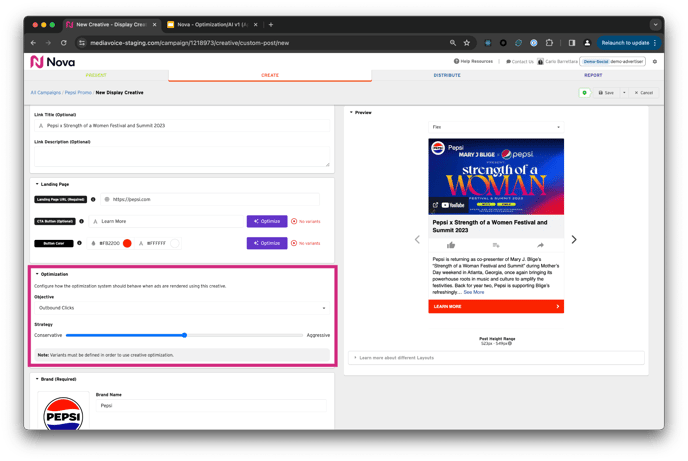This screenshot has width=688, height=461.
Task: Click the Link Description text field
Action: 181,157
